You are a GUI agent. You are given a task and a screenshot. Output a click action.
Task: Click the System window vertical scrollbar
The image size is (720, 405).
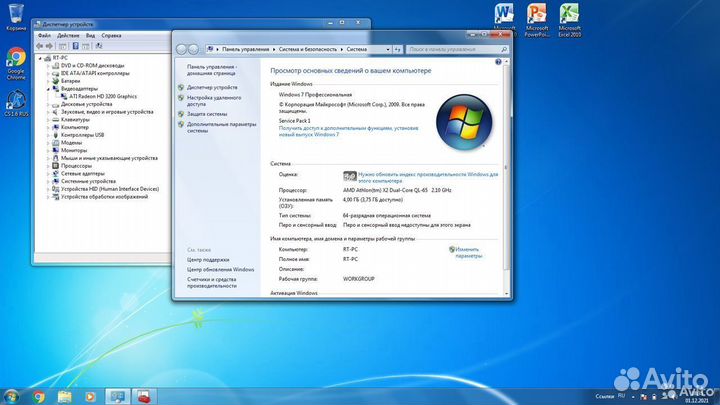tap(506, 168)
